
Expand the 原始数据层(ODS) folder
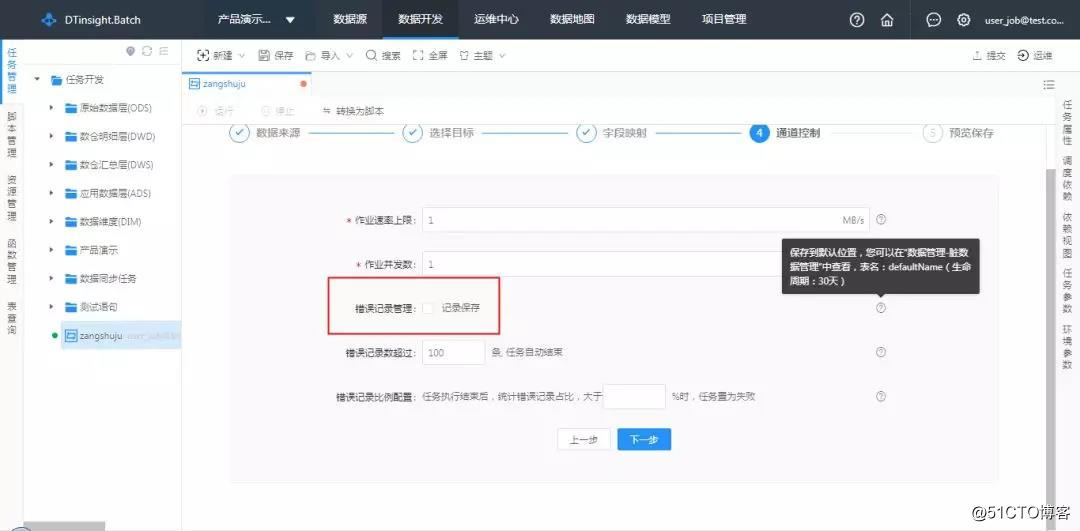51,108
